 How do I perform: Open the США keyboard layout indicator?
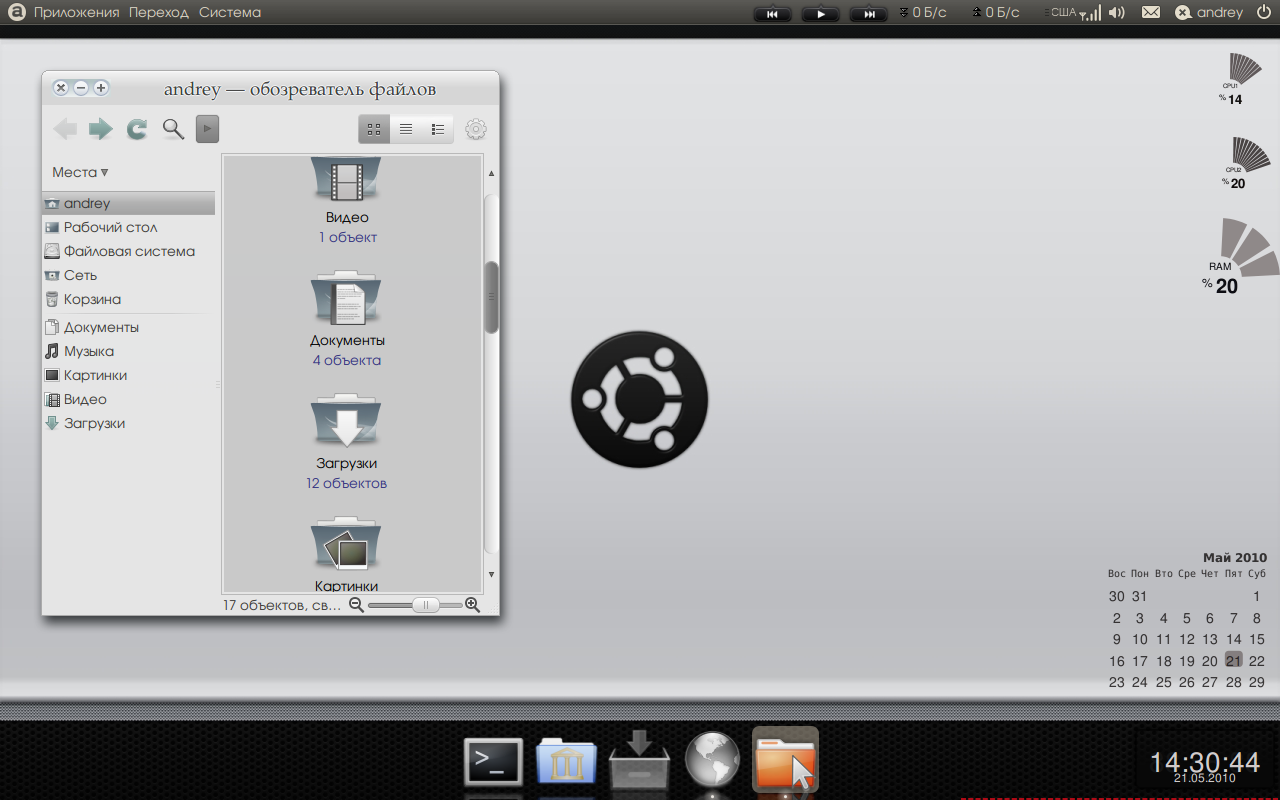(x=1062, y=12)
